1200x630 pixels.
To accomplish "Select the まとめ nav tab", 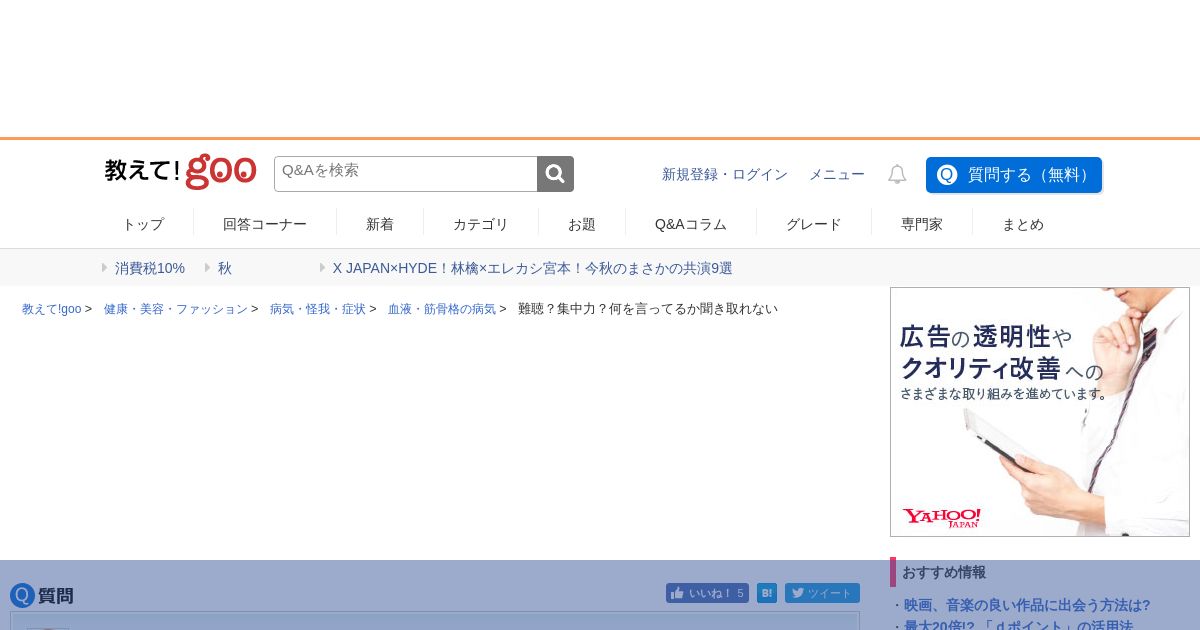I will [x=1023, y=224].
